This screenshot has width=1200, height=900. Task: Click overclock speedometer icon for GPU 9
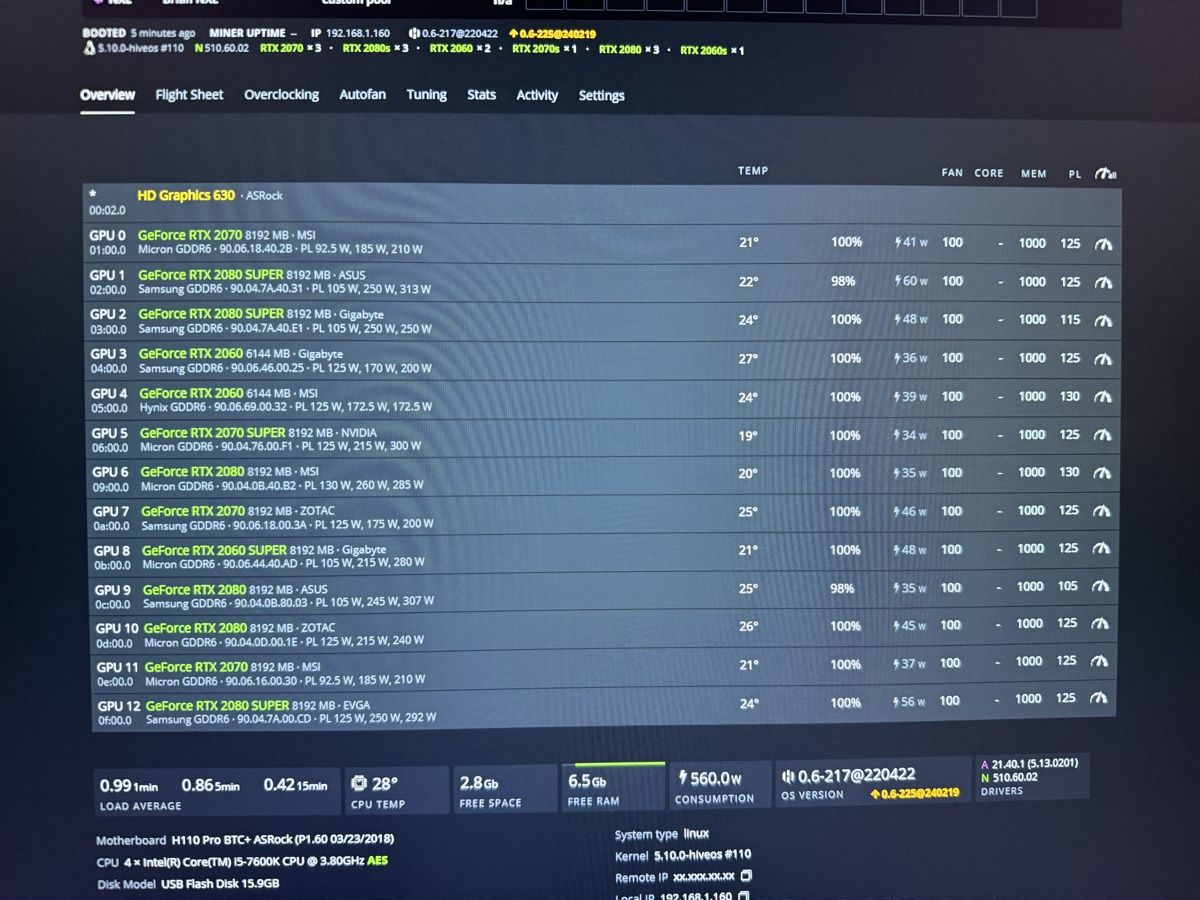click(x=1101, y=587)
